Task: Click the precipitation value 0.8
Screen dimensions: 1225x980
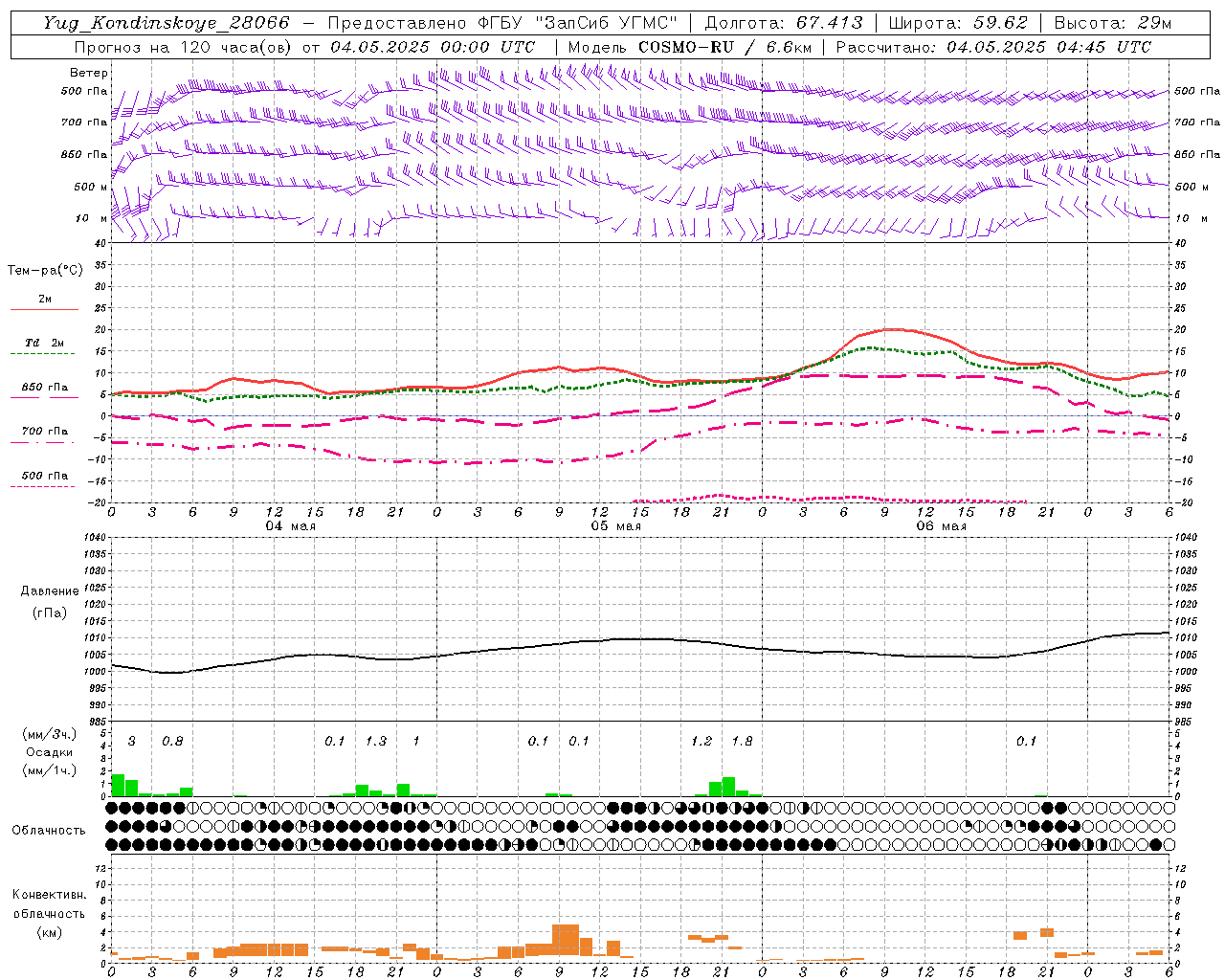Action: (172, 742)
